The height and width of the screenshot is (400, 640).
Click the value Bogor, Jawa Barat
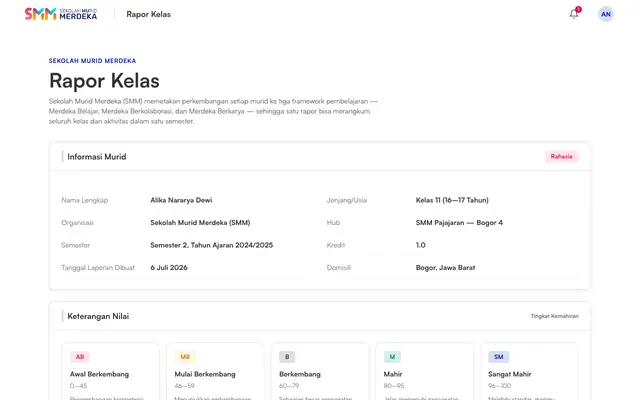tap(445, 267)
